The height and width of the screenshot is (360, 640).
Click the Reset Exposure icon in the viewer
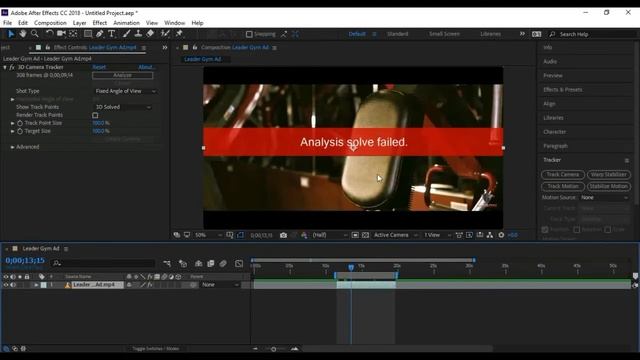pyautogui.click(x=501, y=235)
